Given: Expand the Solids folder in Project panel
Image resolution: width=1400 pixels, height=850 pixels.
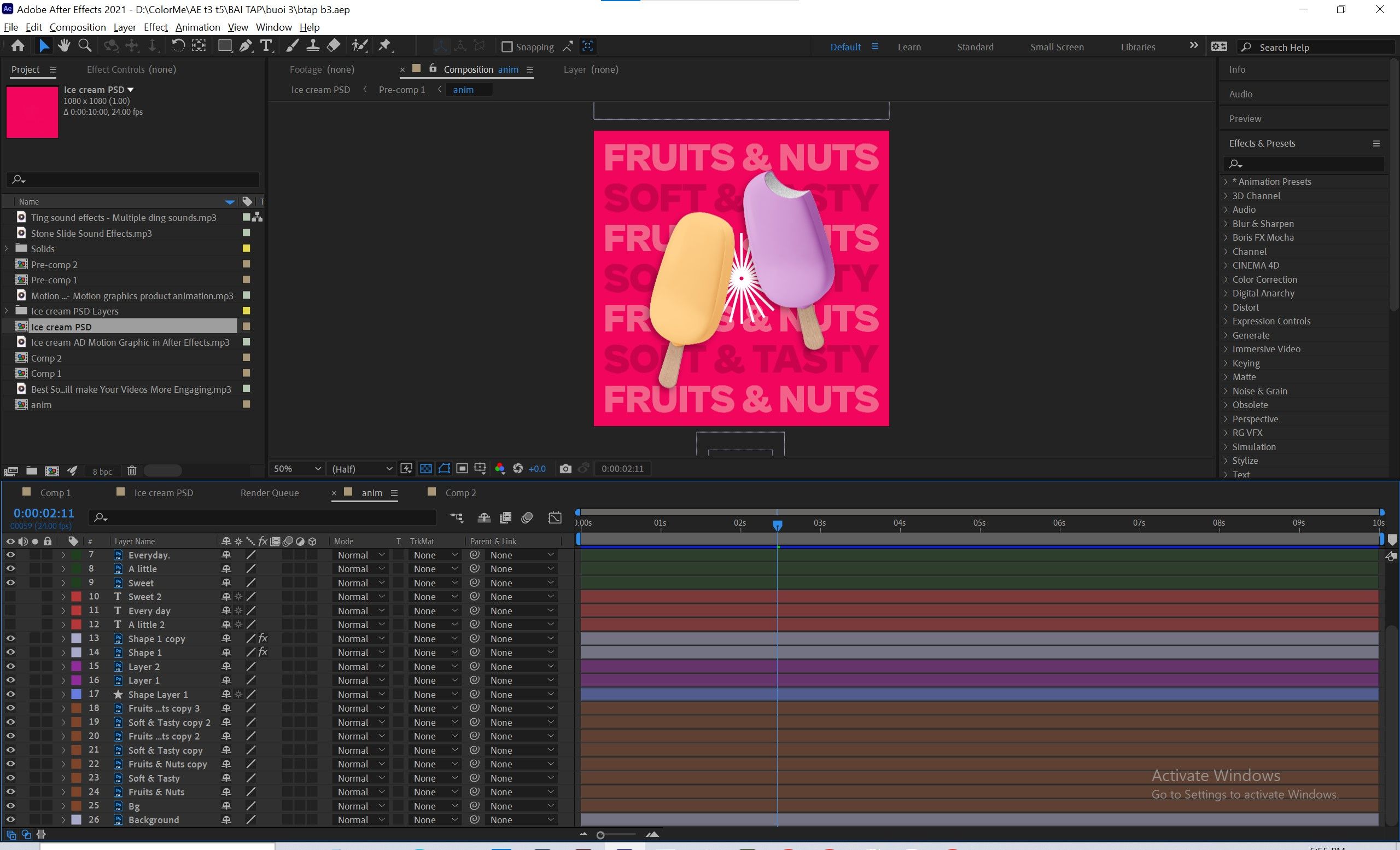Looking at the screenshot, I should coord(7,248).
